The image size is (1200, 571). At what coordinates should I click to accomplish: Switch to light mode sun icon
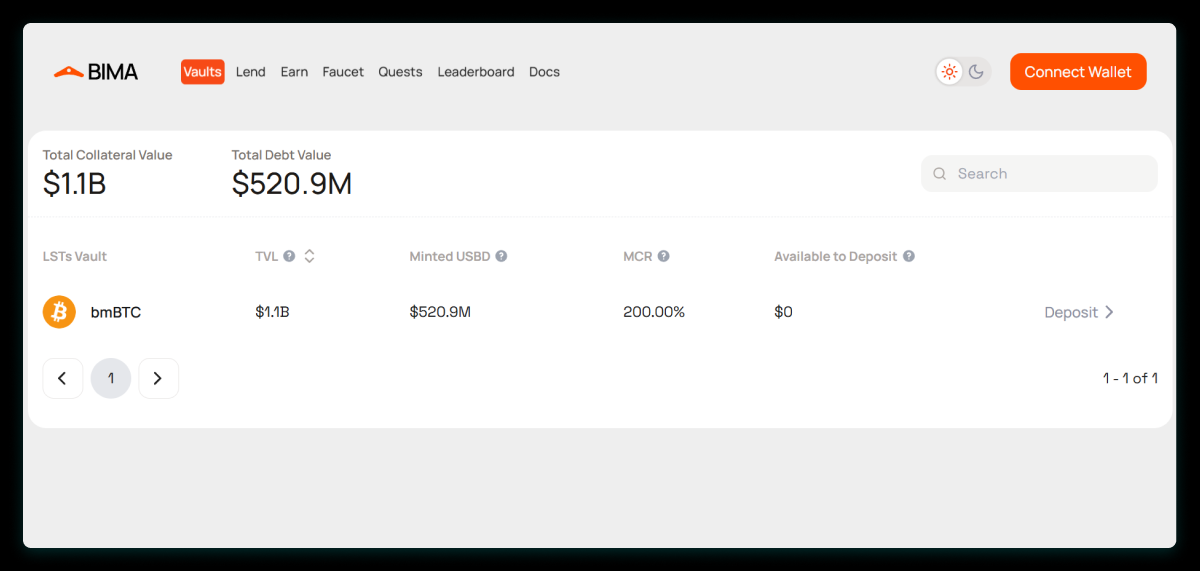(949, 72)
